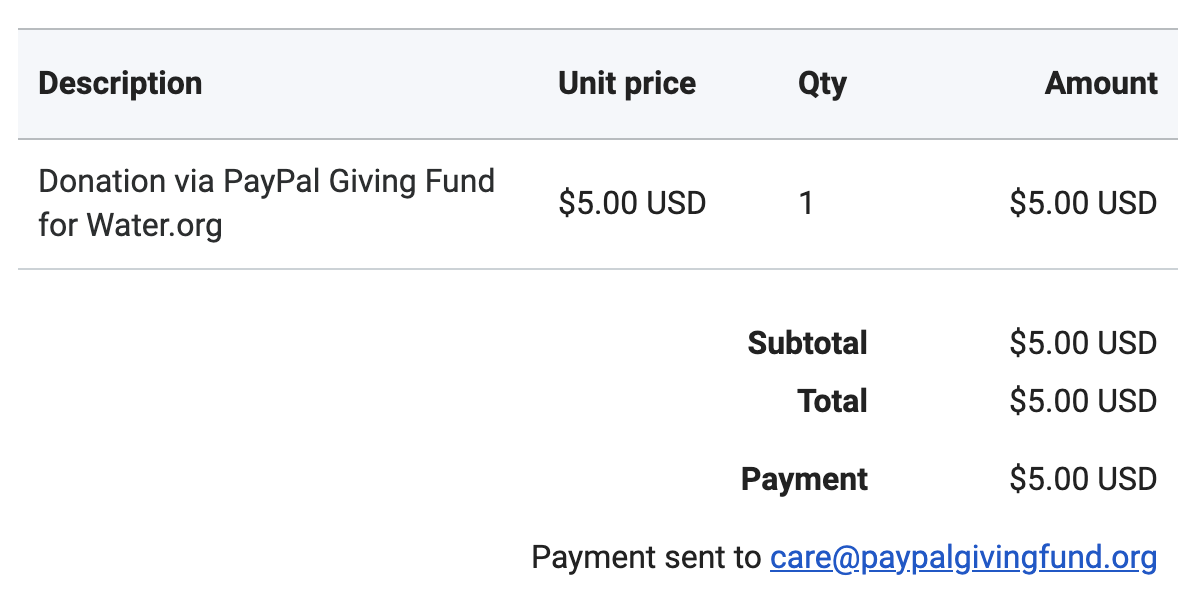Click the Subtotal label
The image size is (1184, 592).
click(x=807, y=343)
